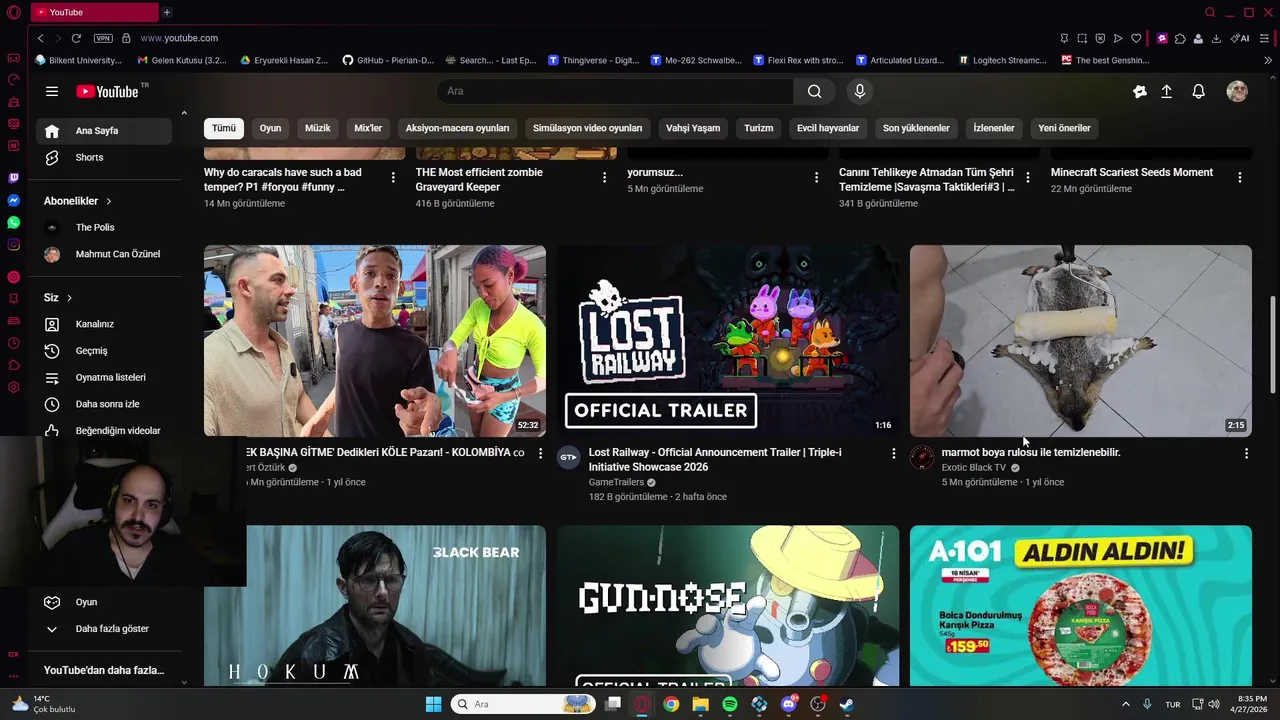Open options menu for marmot boya rulosu video
The image size is (1280, 720).
coord(1246,454)
